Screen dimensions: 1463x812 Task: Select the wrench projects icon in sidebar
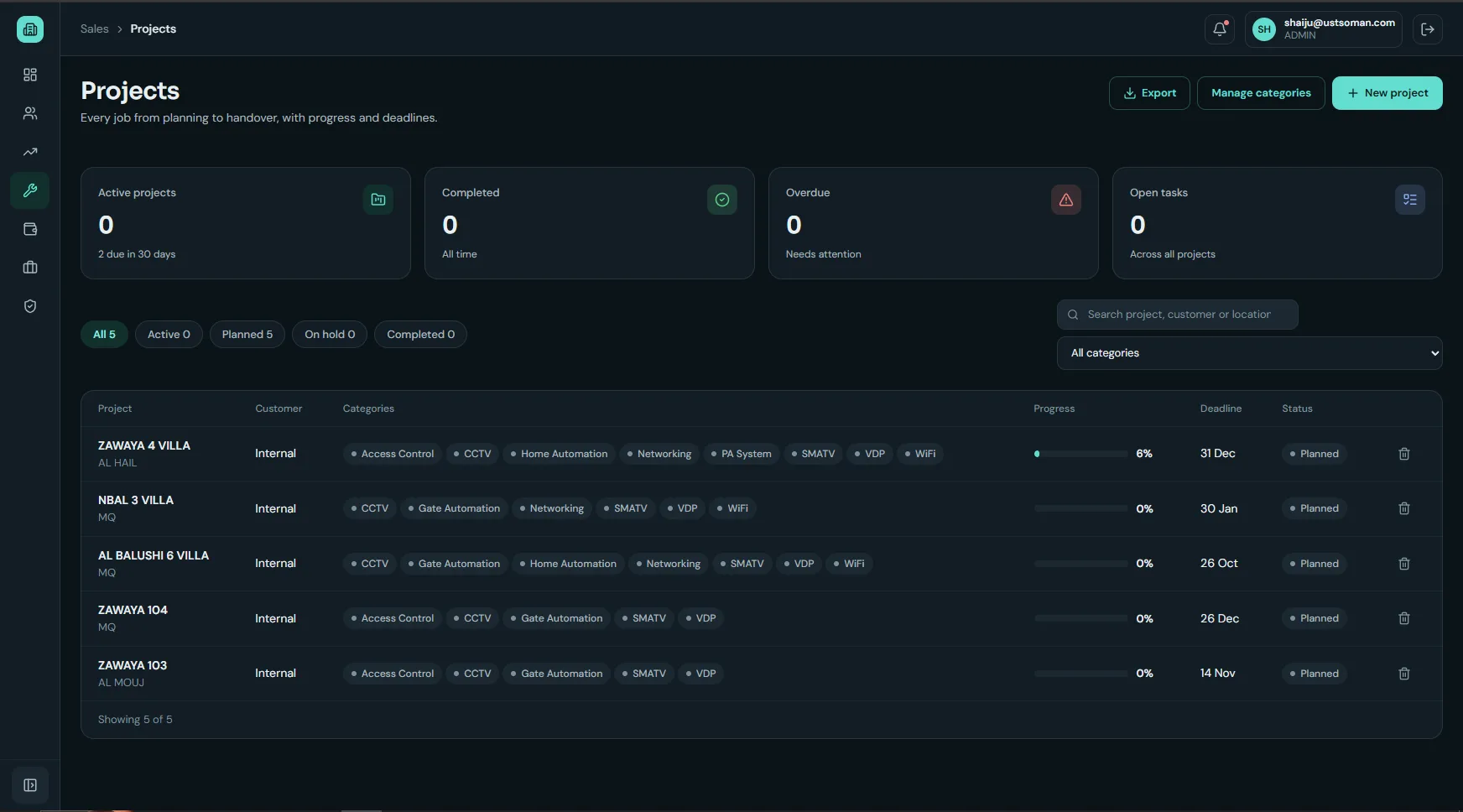30,190
